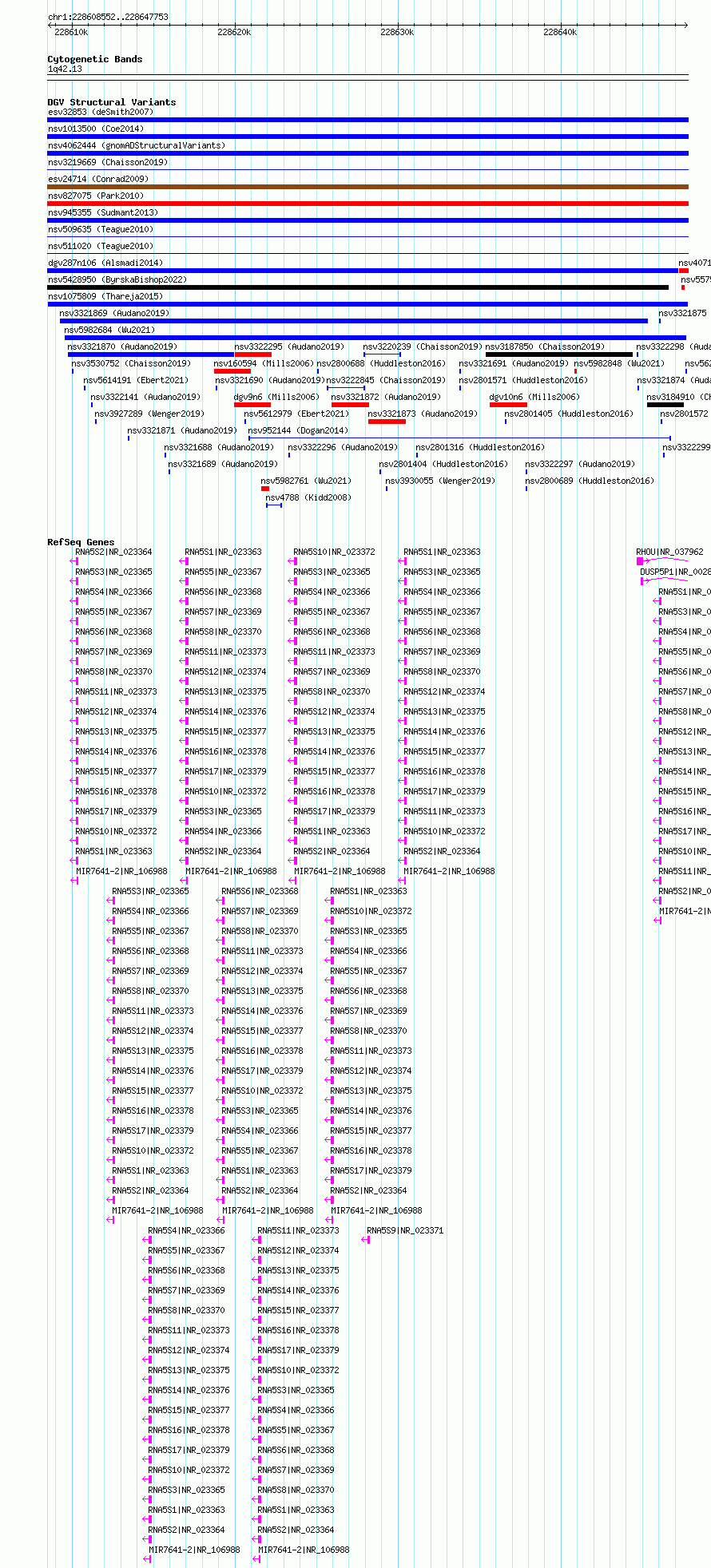Click the nsv2800688 (Huddleston2016) label
Screen dimensions: 711x1568
pos(382,363)
